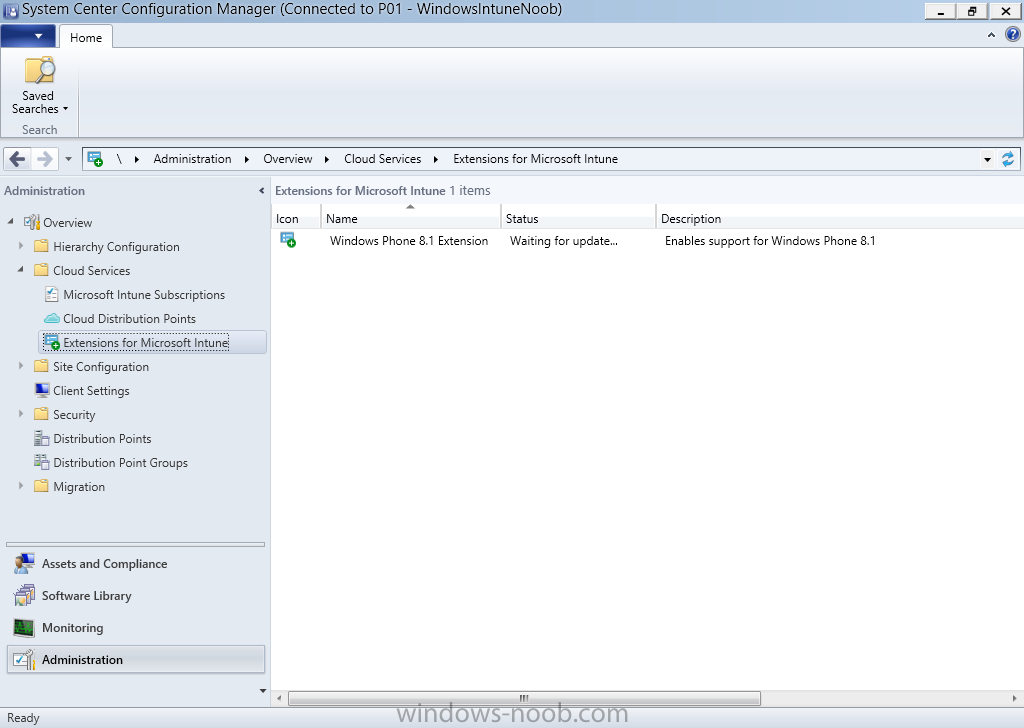Viewport: 1024px width, 728px height.
Task: Sort list by Description column header
Action: pyautogui.click(x=840, y=219)
